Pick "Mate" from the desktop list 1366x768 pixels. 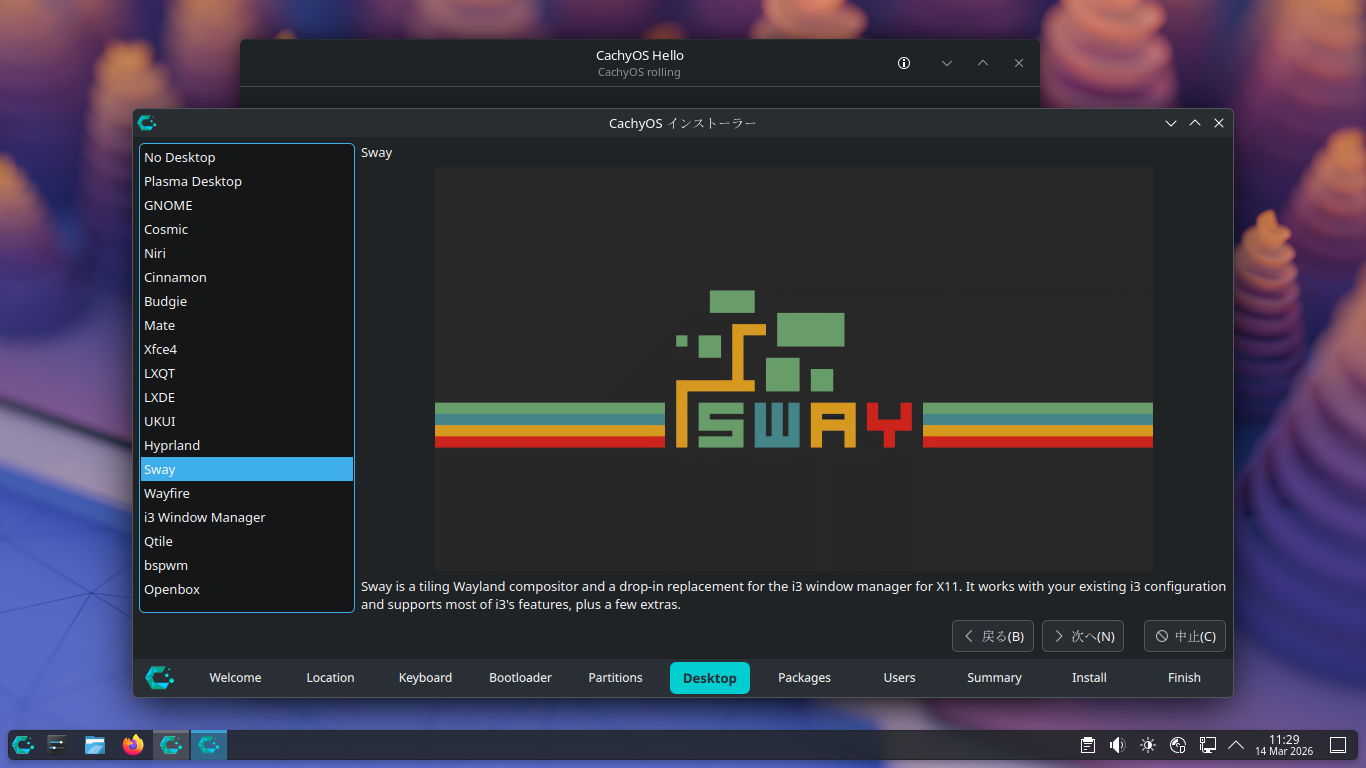(x=247, y=325)
